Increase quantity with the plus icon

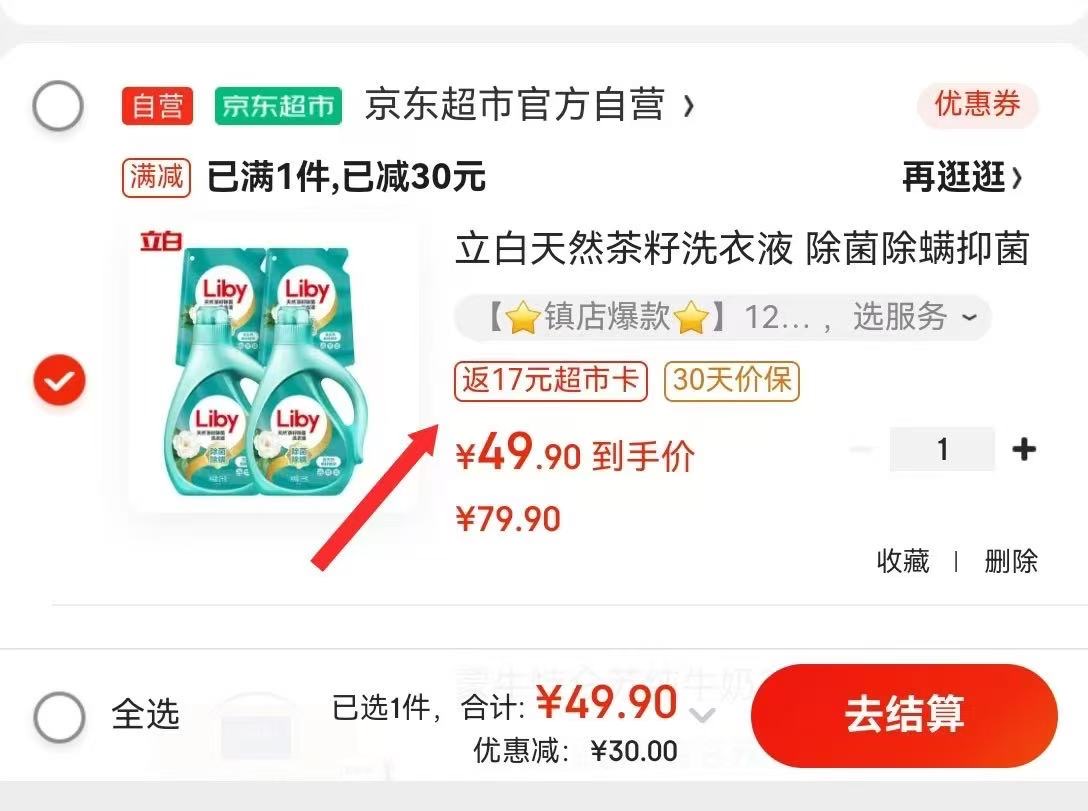(x=1024, y=449)
